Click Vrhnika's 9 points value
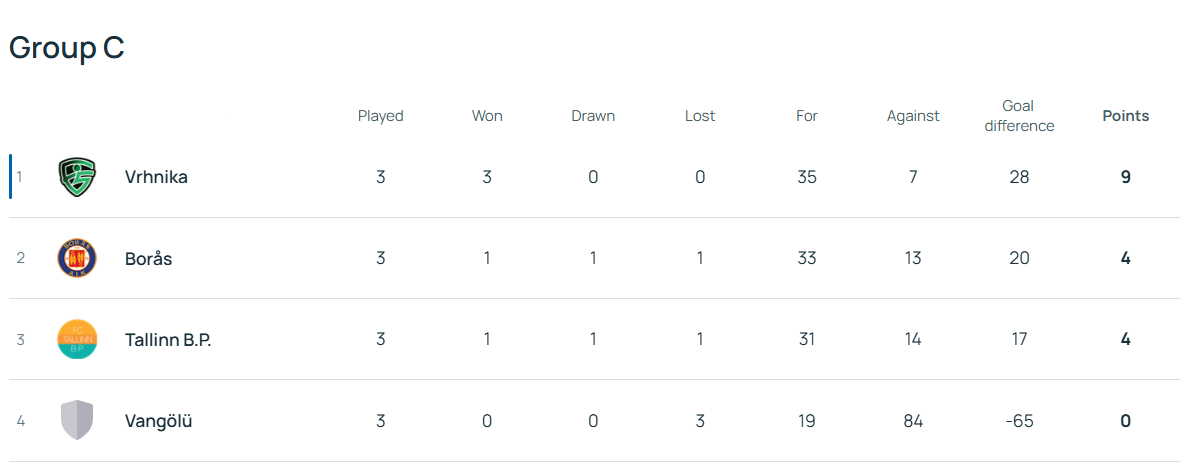1180x462 pixels. point(1125,177)
